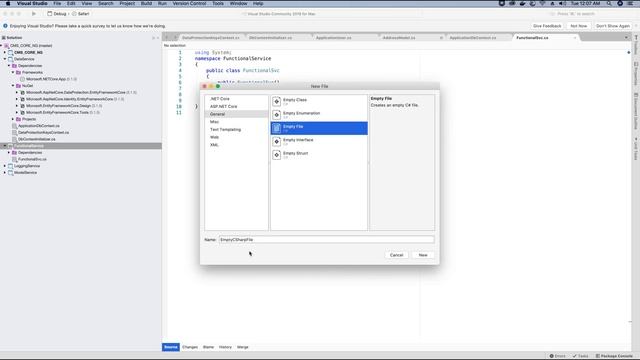Expand the LoggingService project
This screenshot has height=360, width=640.
click(5, 166)
